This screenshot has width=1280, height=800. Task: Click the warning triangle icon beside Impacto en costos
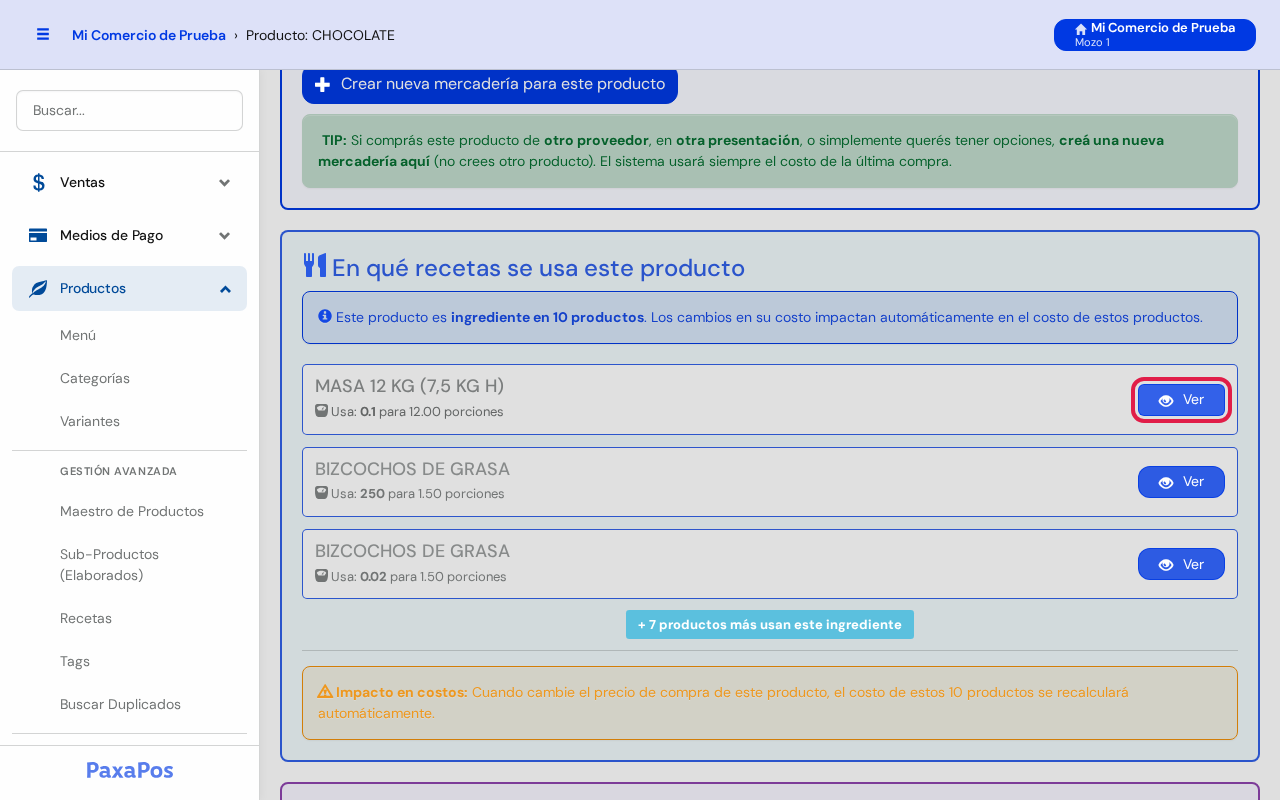[x=325, y=691]
